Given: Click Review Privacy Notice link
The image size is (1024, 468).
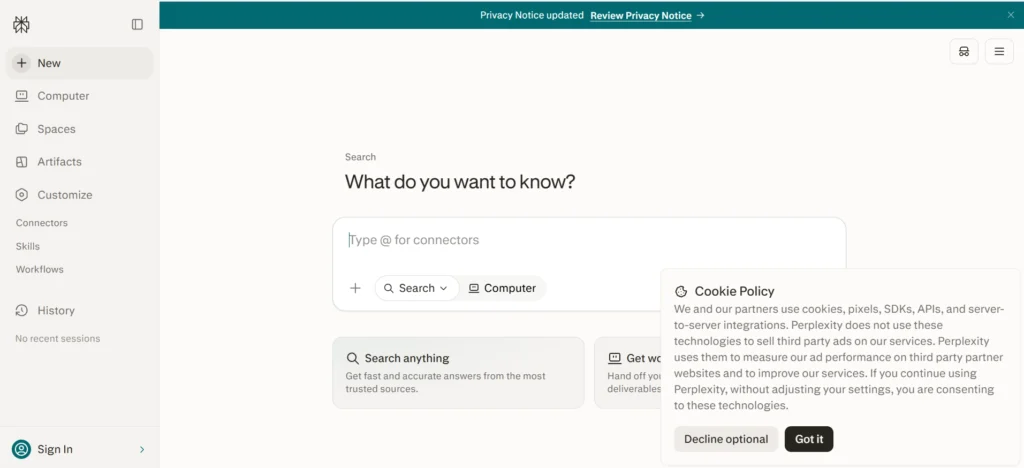Looking at the screenshot, I should point(641,15).
